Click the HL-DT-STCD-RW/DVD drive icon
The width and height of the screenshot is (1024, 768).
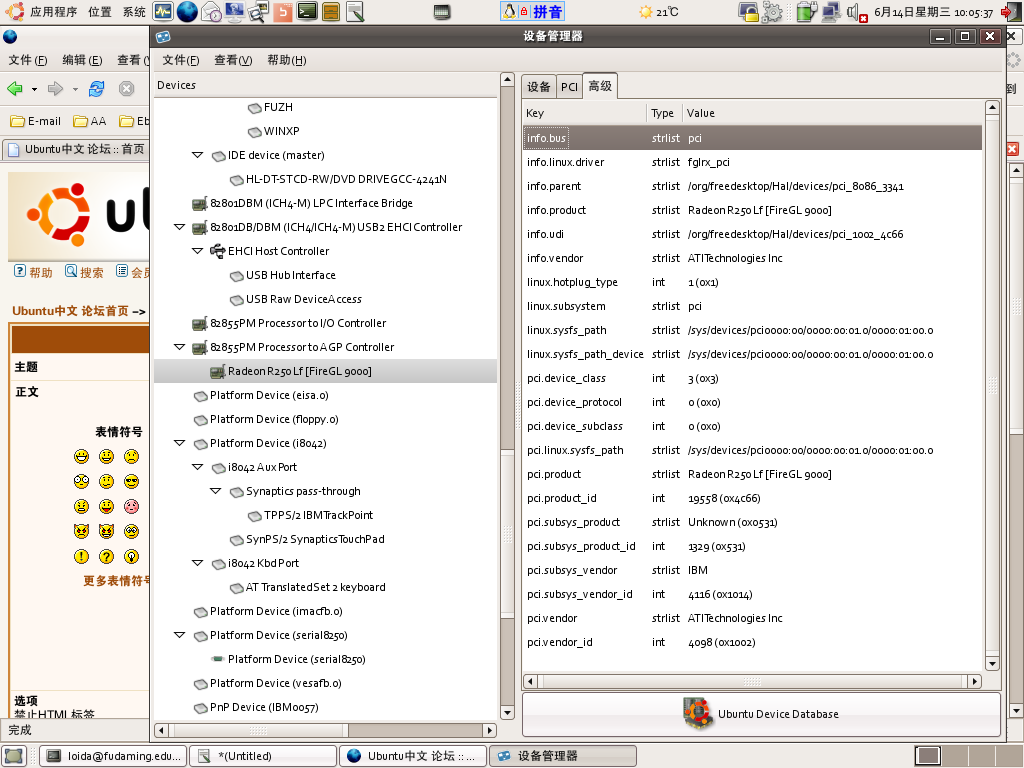point(236,180)
